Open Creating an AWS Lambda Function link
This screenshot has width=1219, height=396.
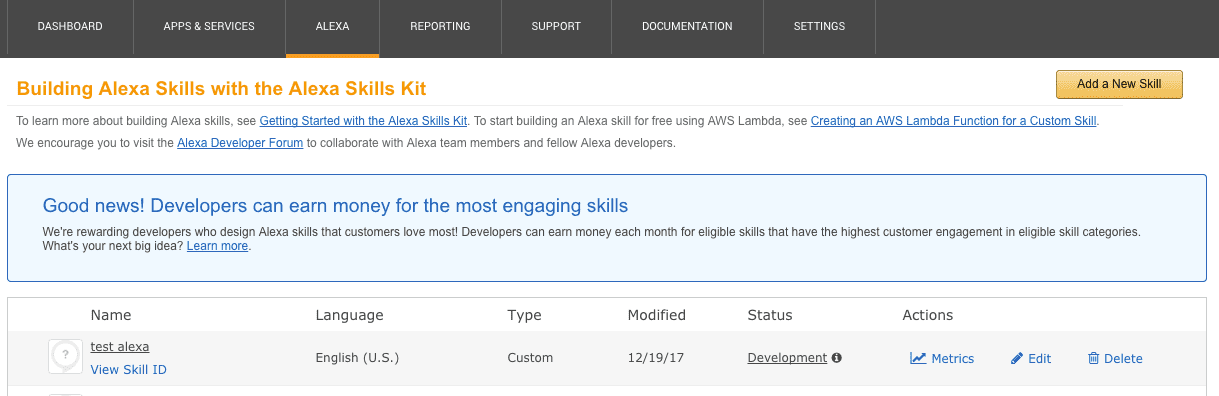[x=954, y=121]
